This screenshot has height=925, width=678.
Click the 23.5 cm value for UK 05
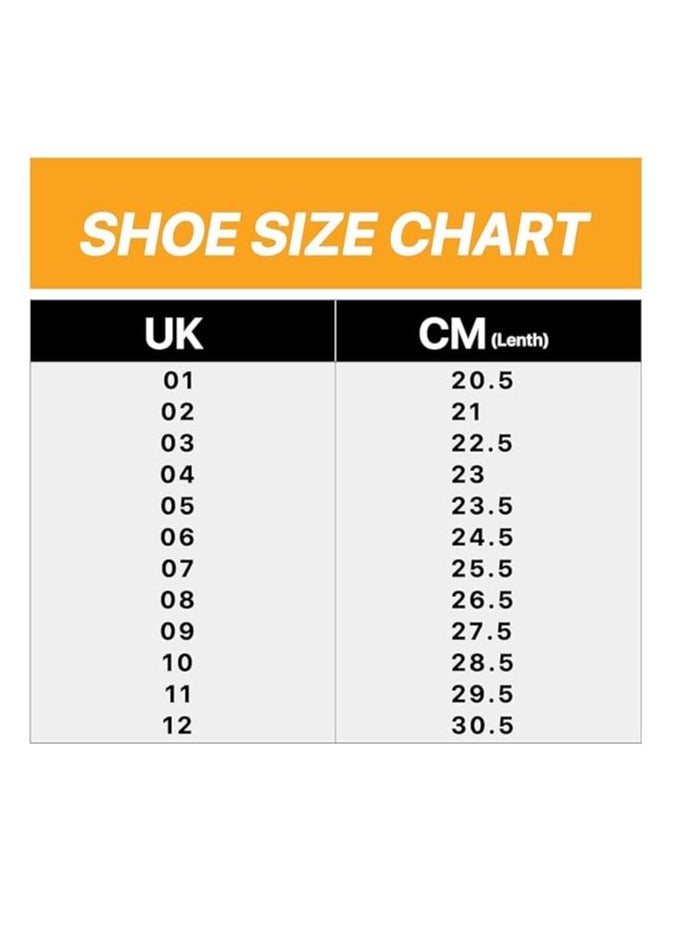pyautogui.click(x=482, y=506)
